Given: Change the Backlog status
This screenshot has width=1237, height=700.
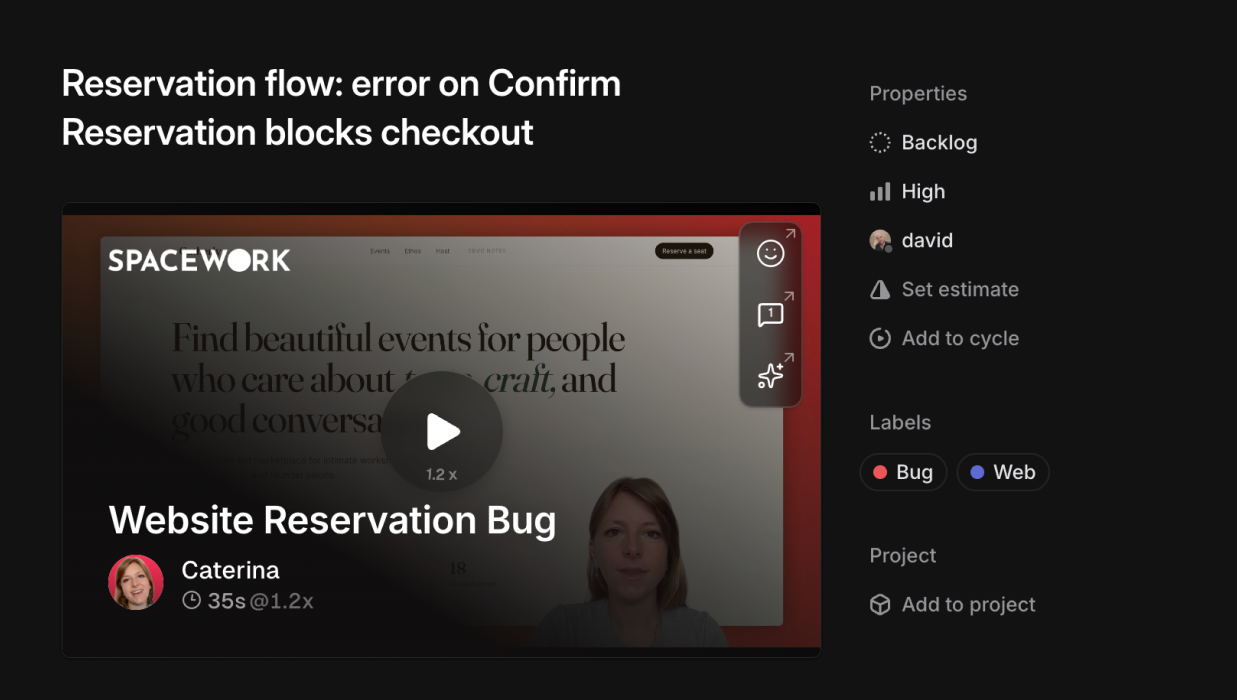Looking at the screenshot, I should pyautogui.click(x=923, y=142).
